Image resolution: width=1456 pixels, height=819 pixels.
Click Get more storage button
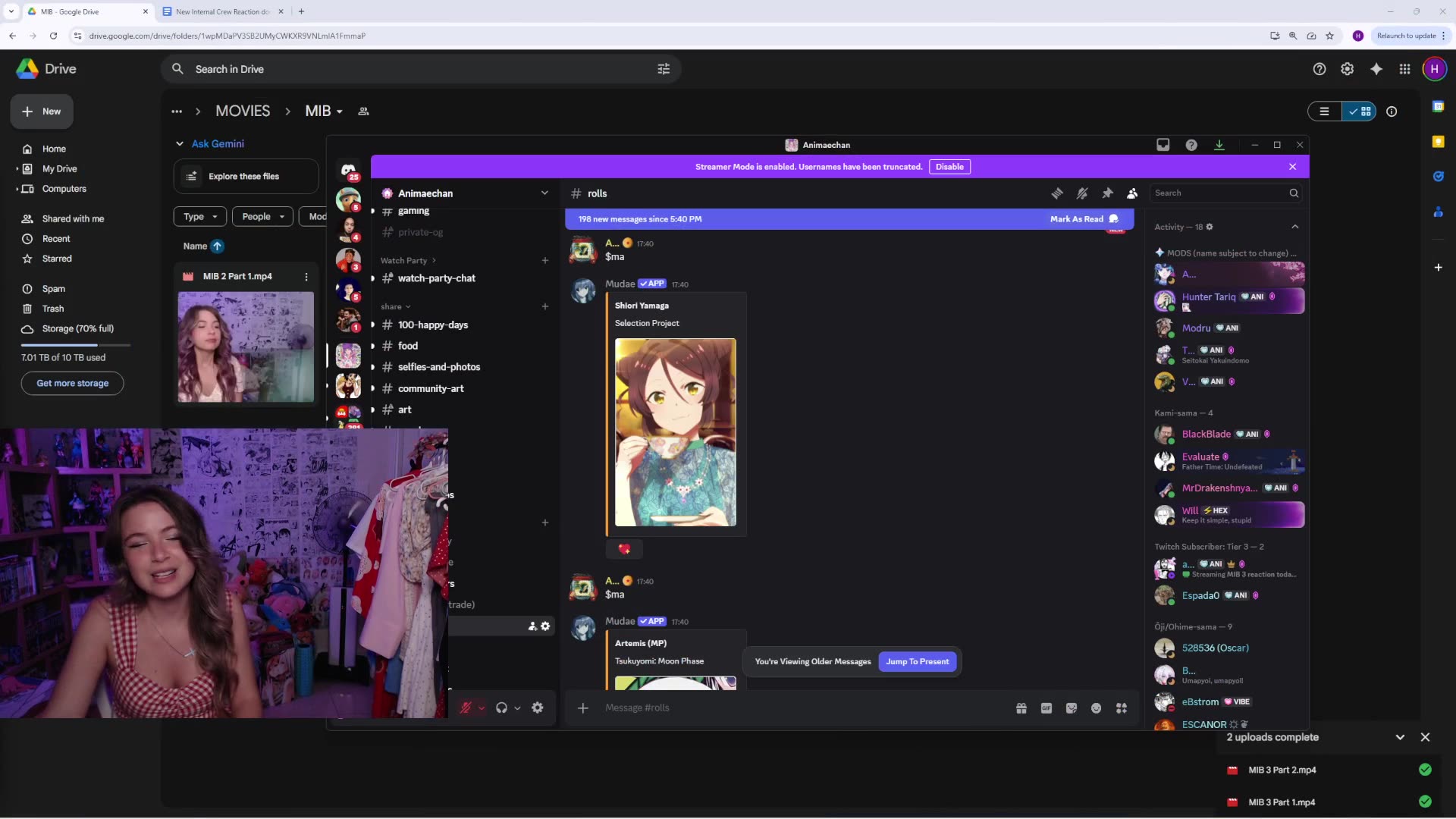click(x=73, y=383)
